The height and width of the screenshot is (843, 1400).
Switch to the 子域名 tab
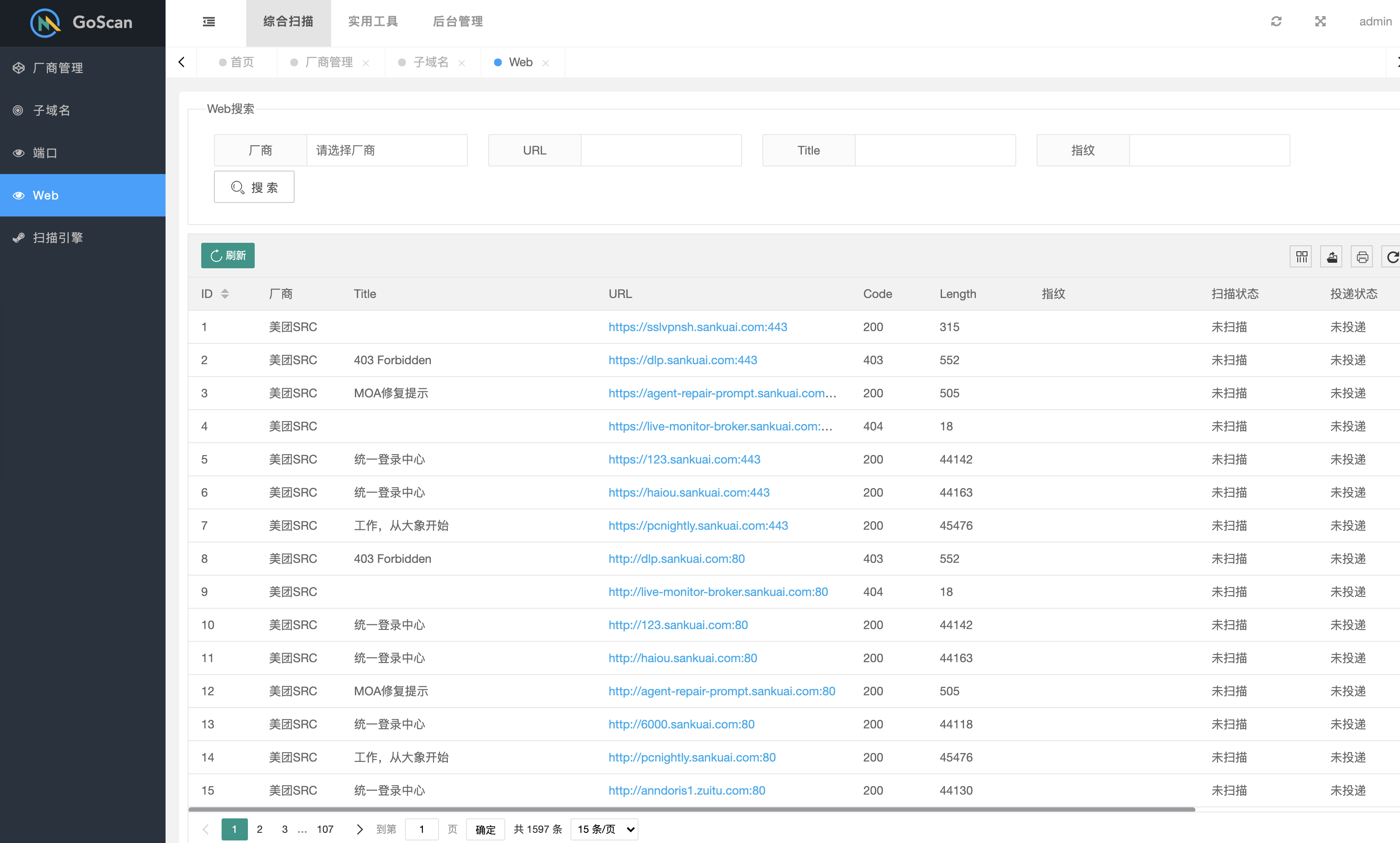430,62
